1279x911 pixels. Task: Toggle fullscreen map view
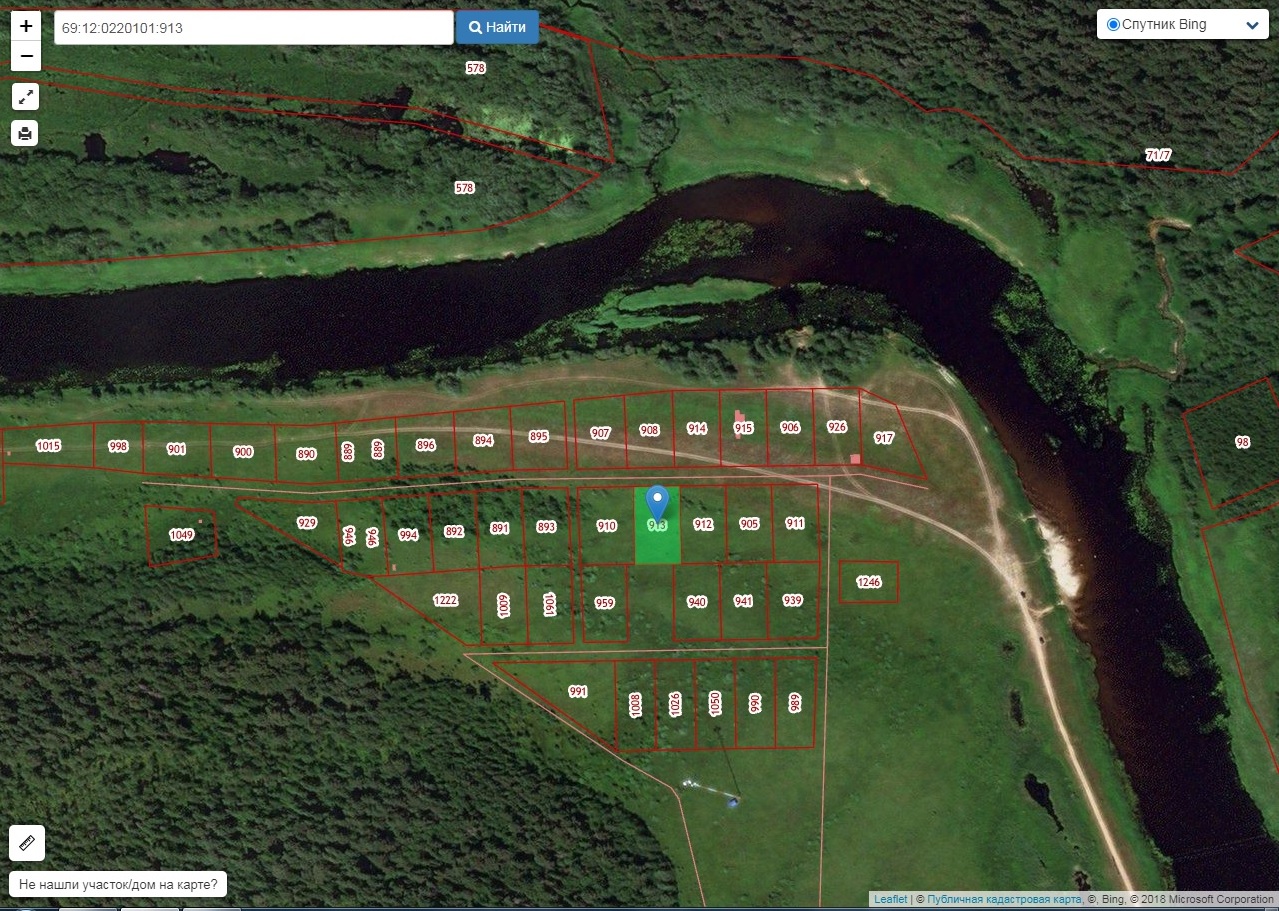point(26,97)
